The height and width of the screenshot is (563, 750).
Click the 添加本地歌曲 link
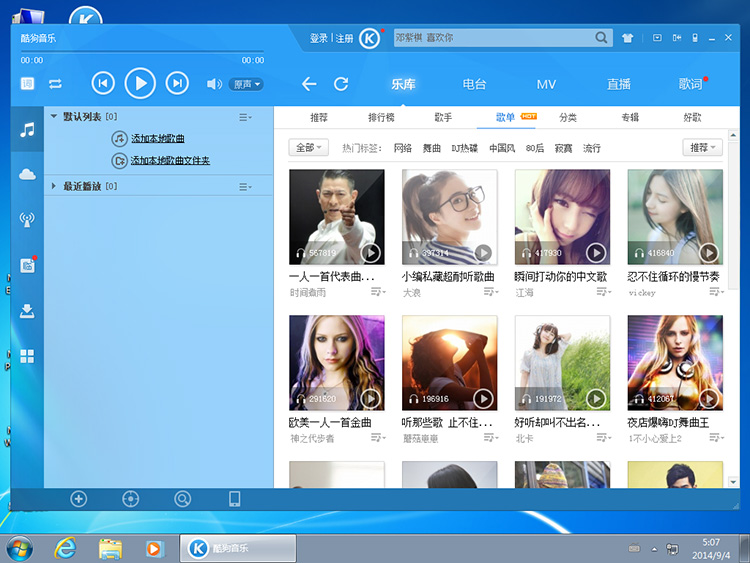click(158, 139)
